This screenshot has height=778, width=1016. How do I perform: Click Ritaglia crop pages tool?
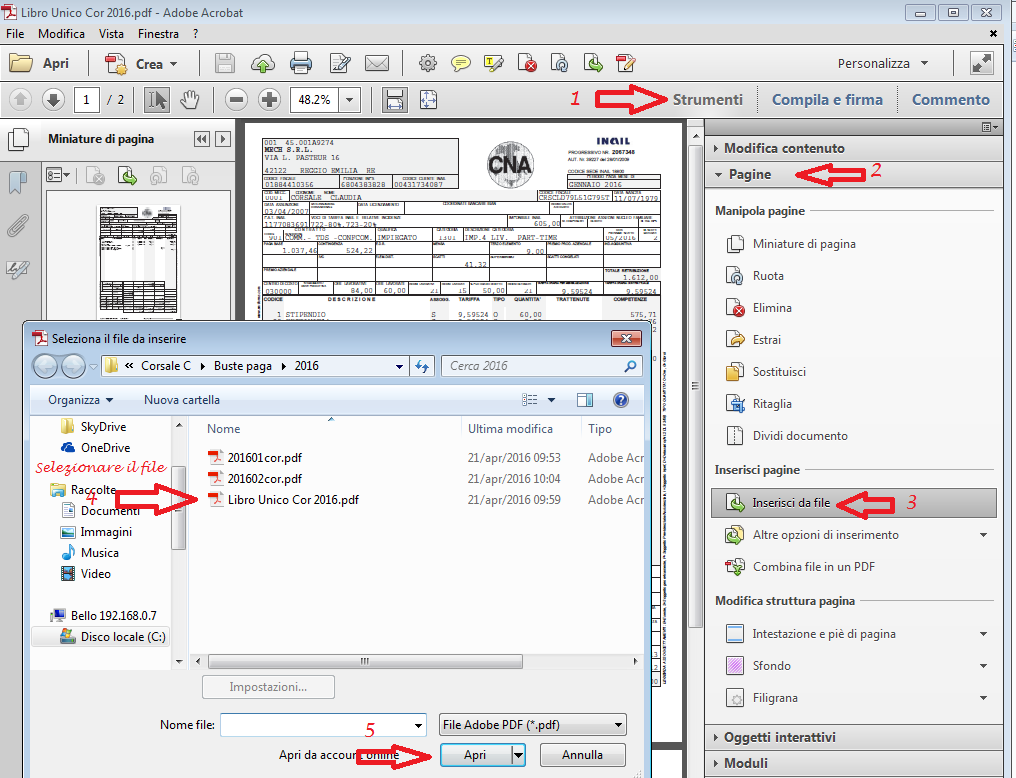771,404
